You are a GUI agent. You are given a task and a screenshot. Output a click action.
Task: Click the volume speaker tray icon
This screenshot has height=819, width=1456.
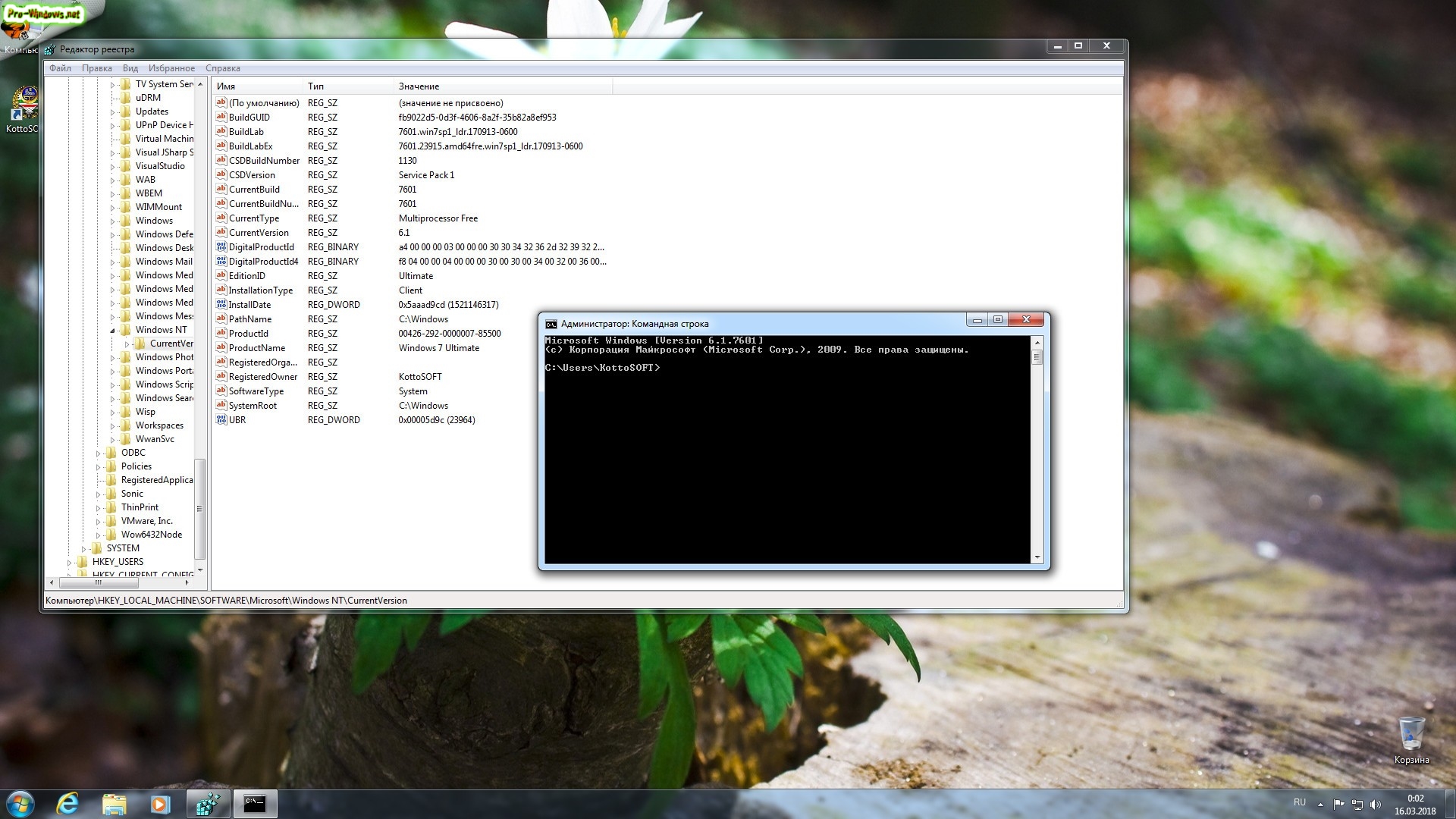click(x=1376, y=805)
